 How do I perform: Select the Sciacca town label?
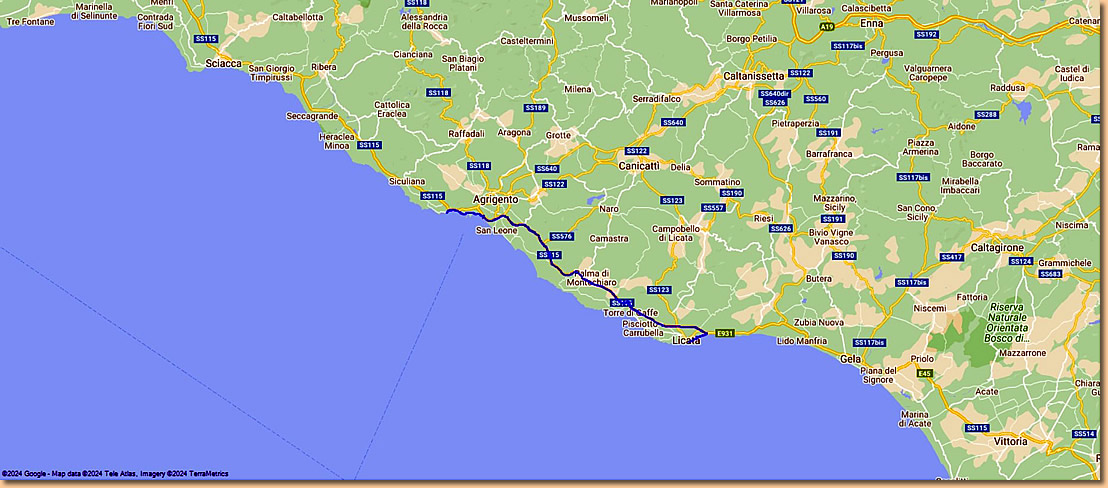[223, 64]
